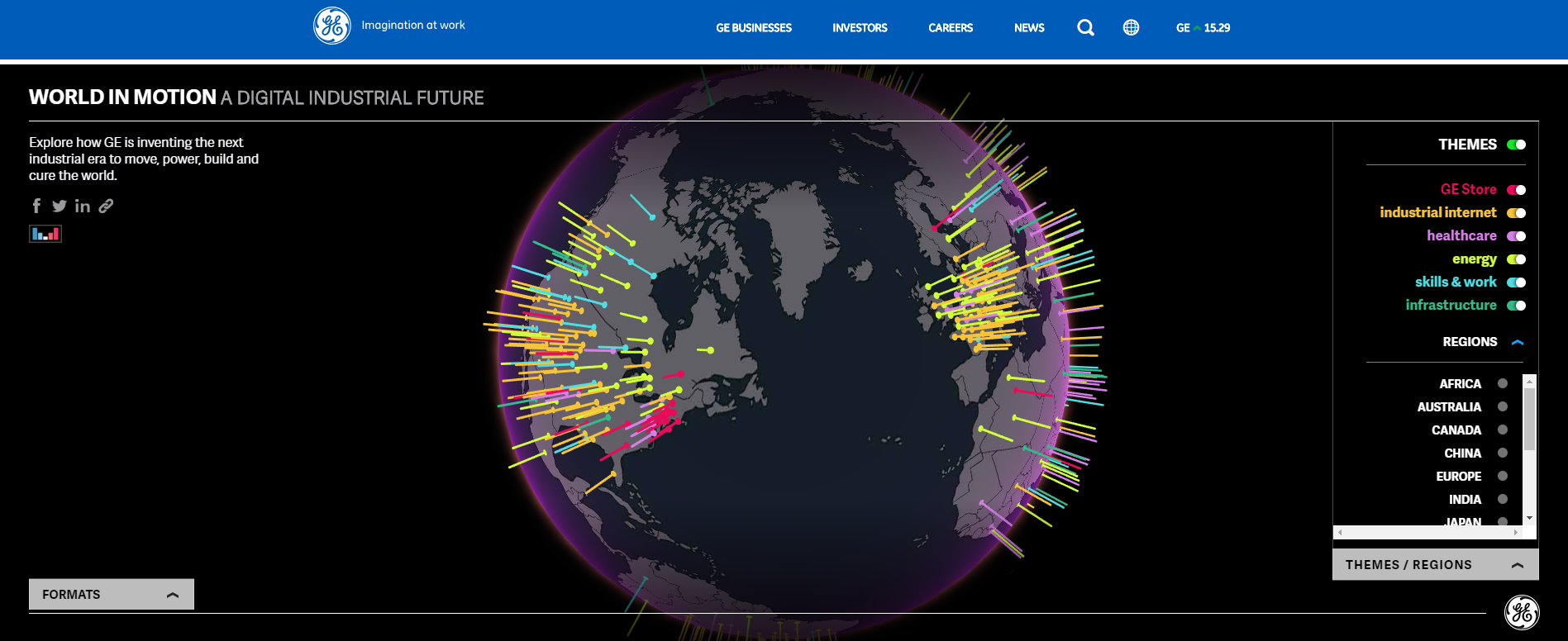This screenshot has height=641, width=1568.
Task: Open the search magnifier icon
Action: coord(1086,27)
